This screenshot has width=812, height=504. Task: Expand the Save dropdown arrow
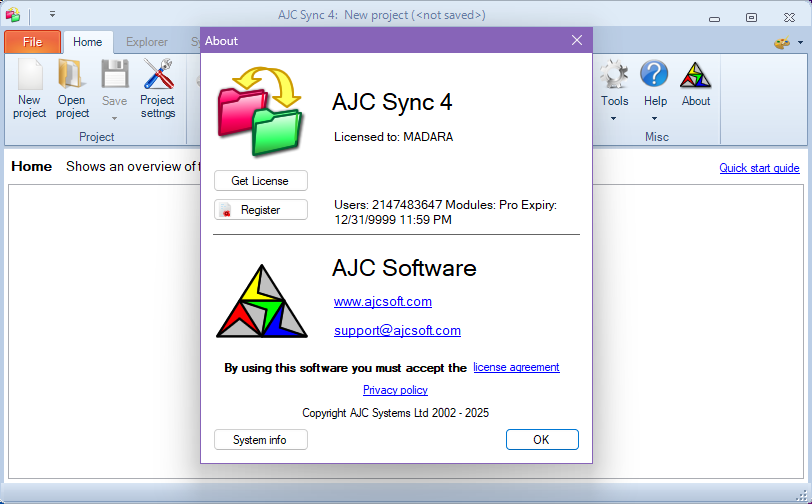click(114, 119)
